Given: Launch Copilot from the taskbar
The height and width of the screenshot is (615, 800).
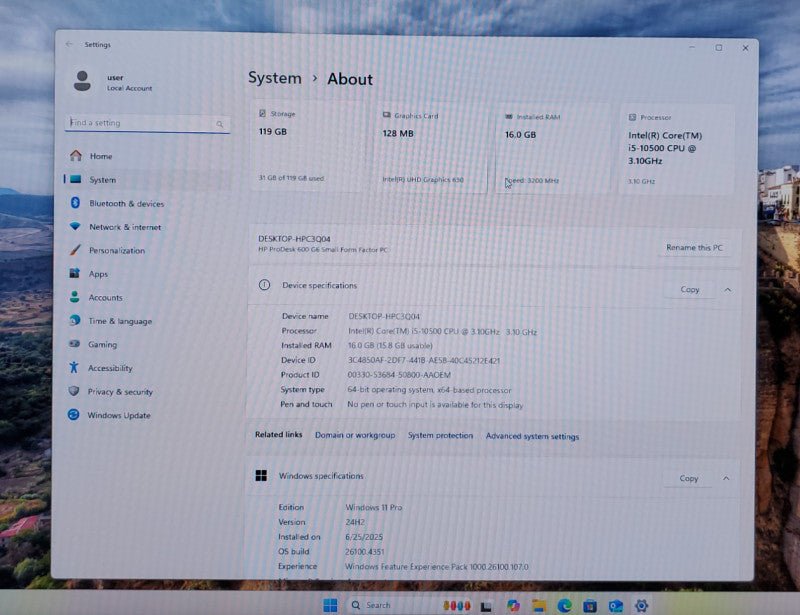Looking at the screenshot, I should pyautogui.click(x=513, y=606).
